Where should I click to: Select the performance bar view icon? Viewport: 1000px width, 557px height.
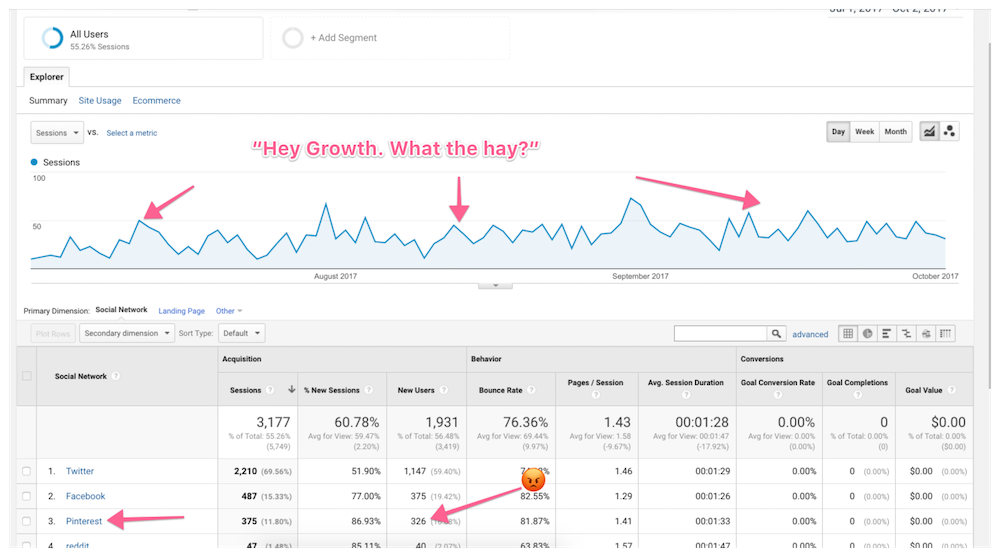886,333
